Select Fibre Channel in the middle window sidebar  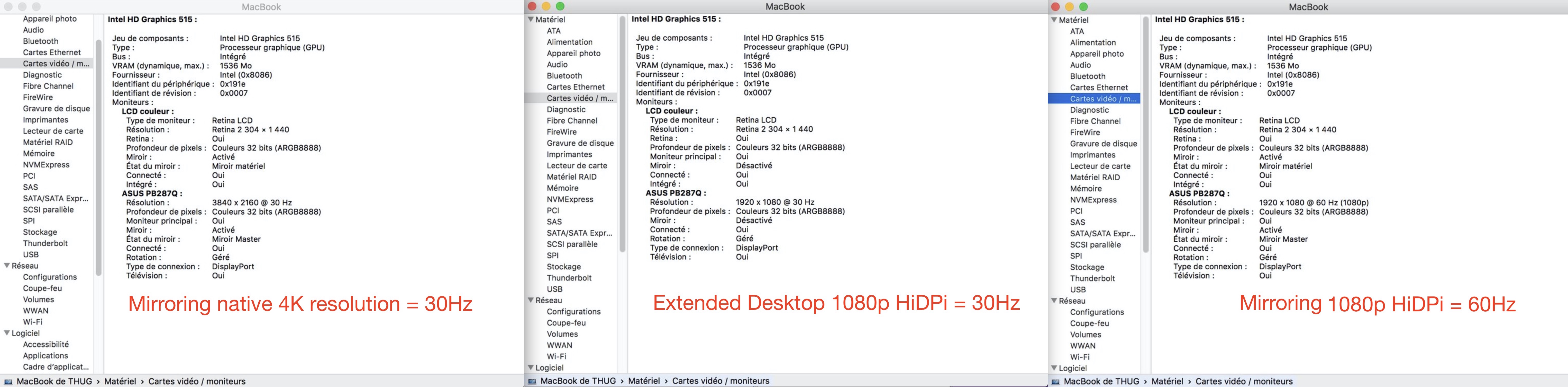[x=572, y=121]
